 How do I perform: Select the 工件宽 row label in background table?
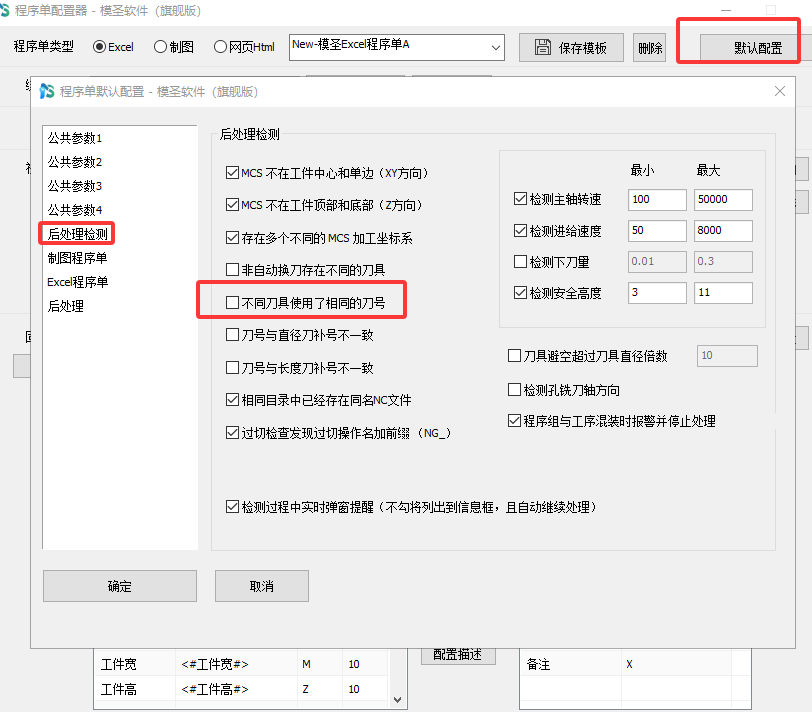119,664
